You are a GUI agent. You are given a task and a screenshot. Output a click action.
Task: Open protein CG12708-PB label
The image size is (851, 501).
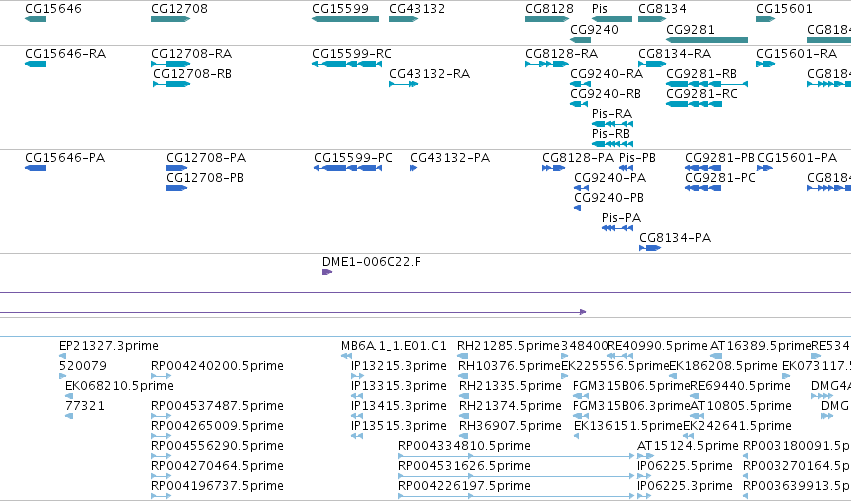[205, 178]
